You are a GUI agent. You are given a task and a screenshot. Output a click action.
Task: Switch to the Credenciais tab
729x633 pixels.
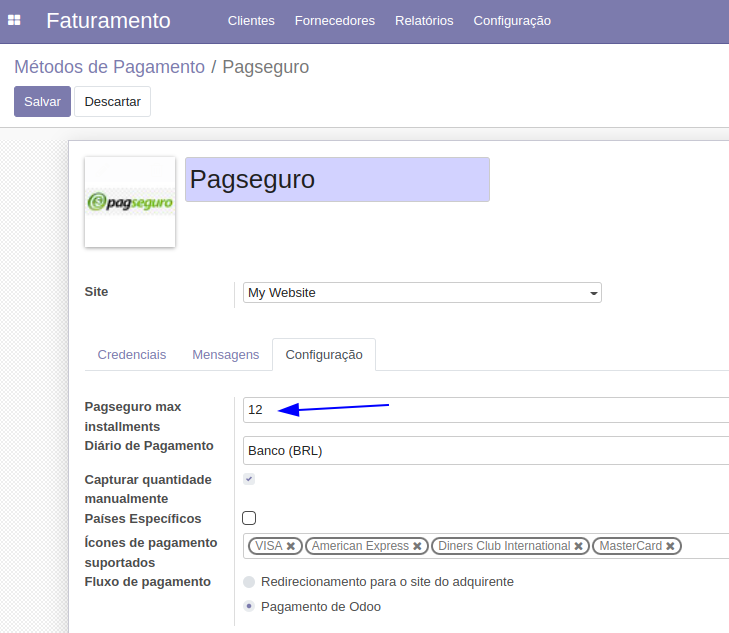132,355
